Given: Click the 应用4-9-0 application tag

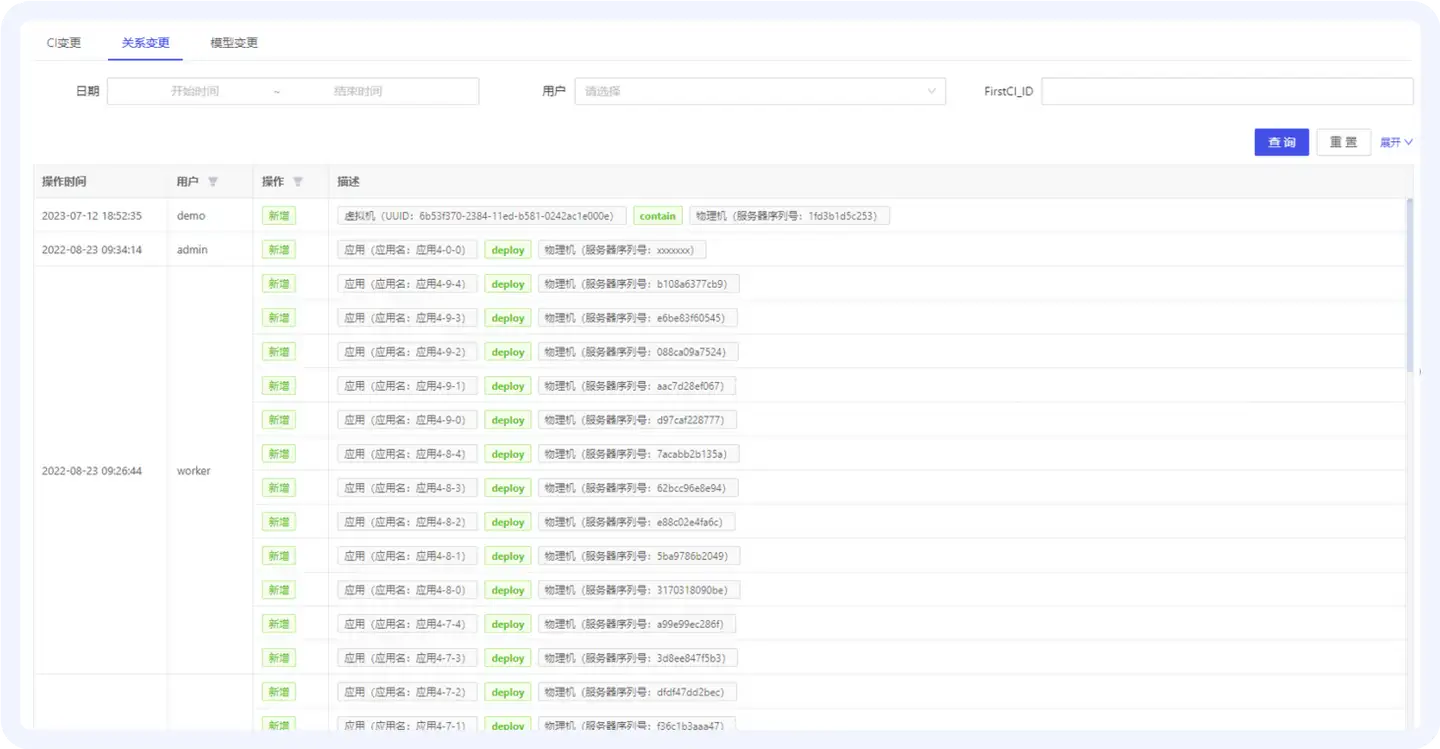Looking at the screenshot, I should [407, 420].
